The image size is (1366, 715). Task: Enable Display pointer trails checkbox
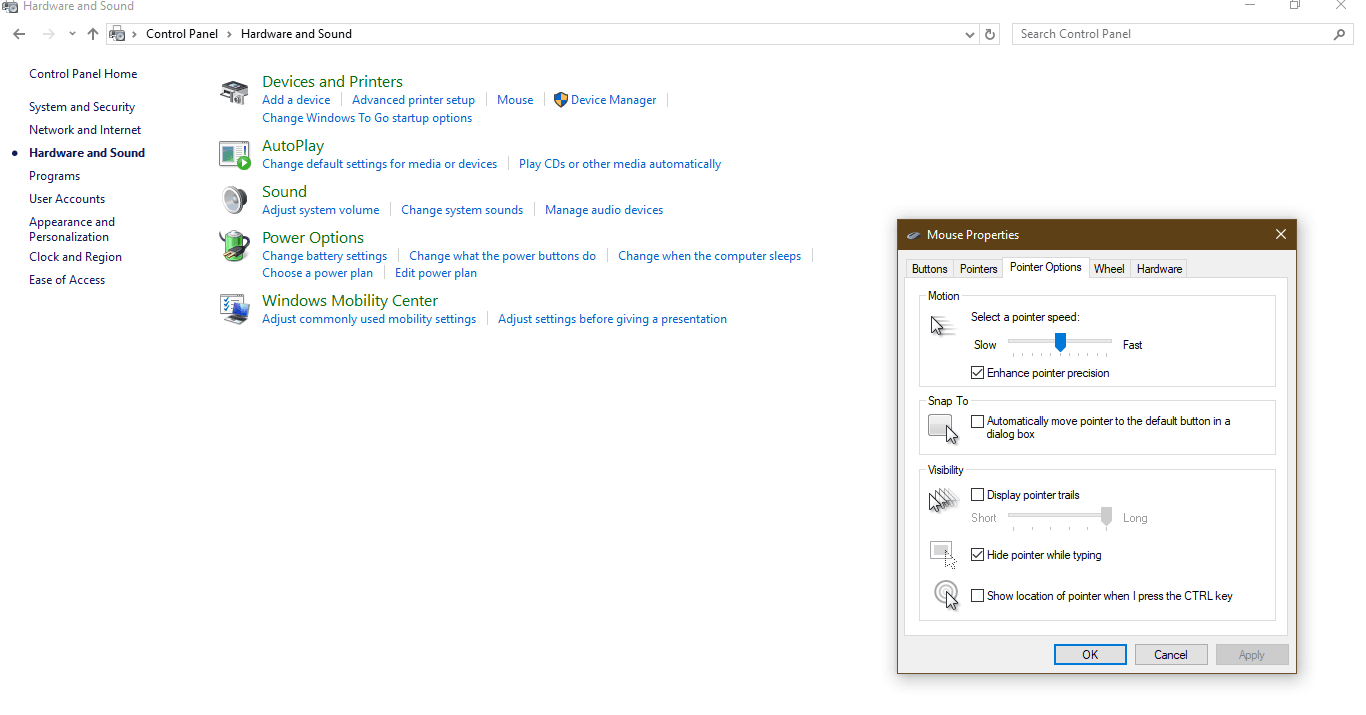point(978,495)
